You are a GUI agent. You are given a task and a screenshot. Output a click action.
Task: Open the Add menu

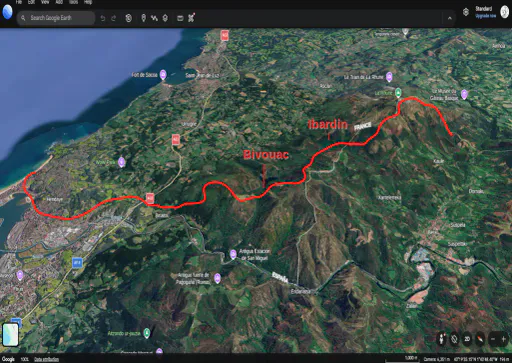click(x=59, y=2)
